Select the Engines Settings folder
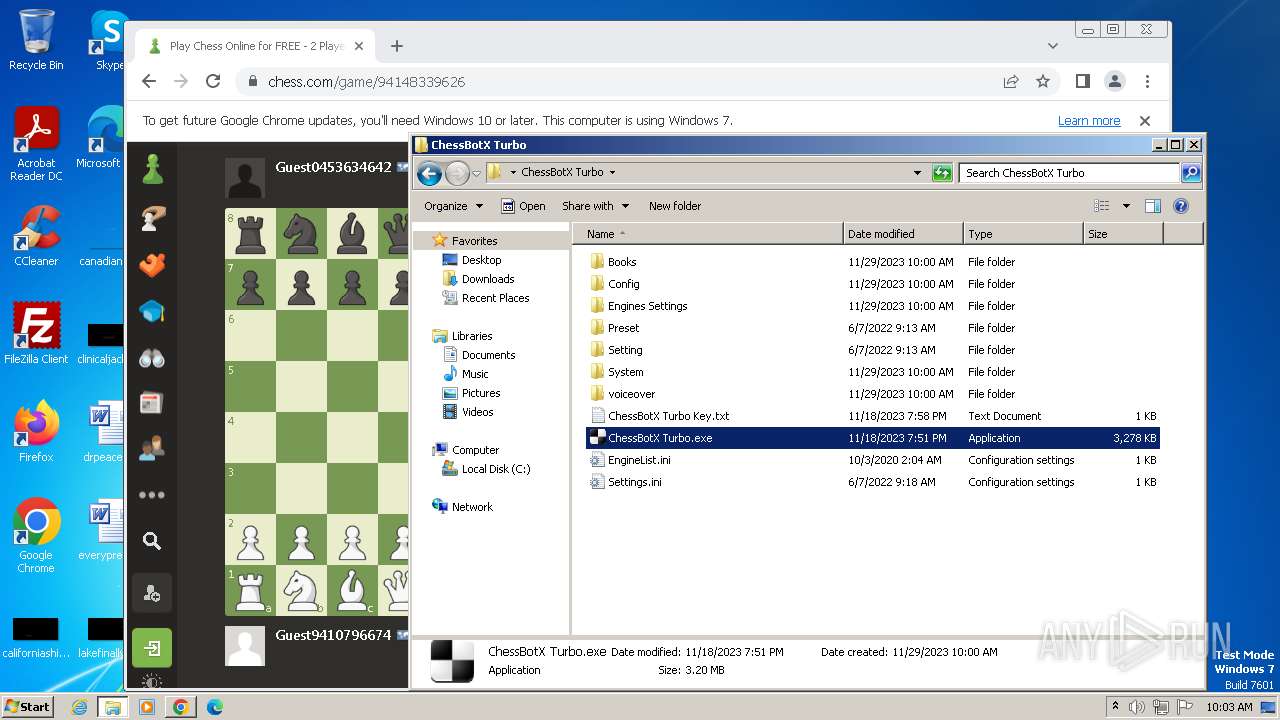Screen dimensions: 1280x720 (x=647, y=306)
